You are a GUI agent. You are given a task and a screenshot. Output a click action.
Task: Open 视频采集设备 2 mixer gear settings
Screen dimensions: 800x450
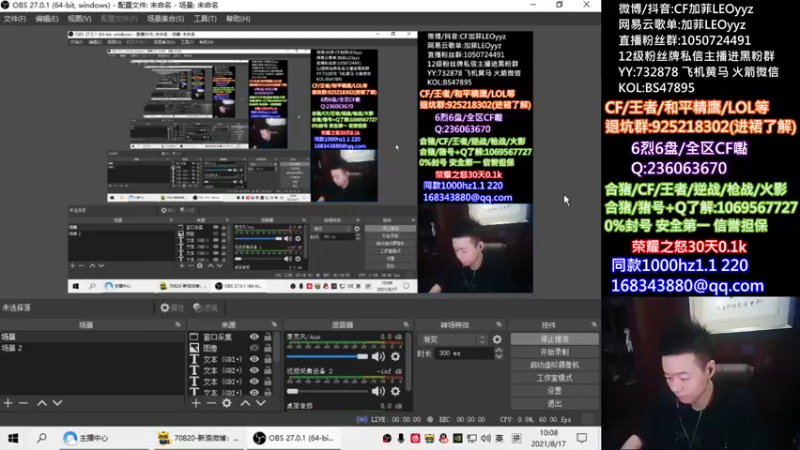tap(395, 391)
